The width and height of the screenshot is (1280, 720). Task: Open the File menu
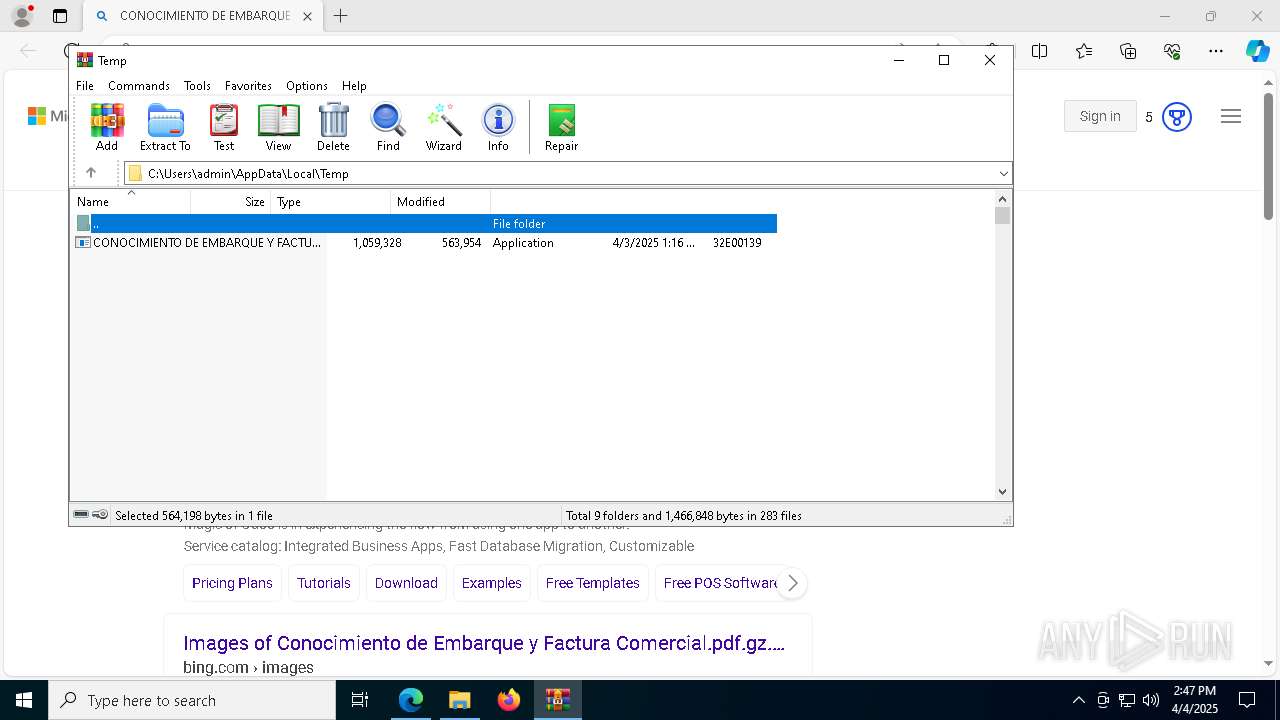point(85,86)
